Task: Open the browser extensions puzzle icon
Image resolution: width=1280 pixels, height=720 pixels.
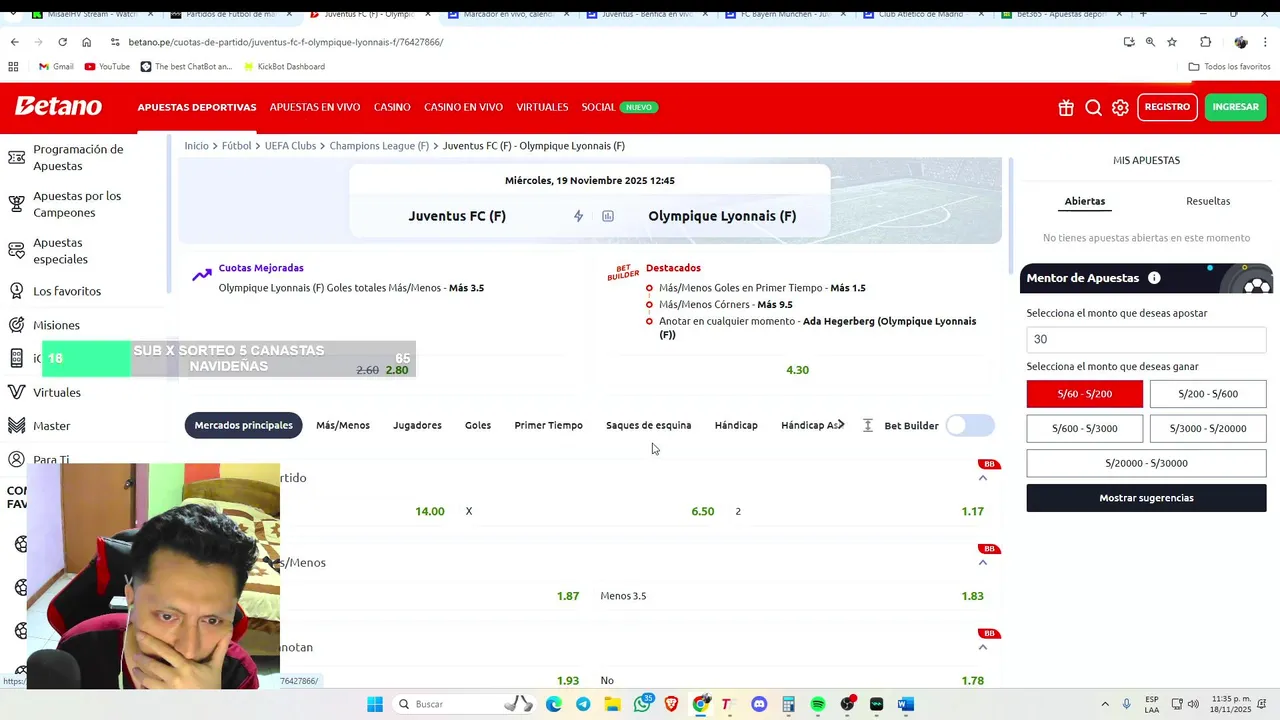Action: click(x=1205, y=42)
